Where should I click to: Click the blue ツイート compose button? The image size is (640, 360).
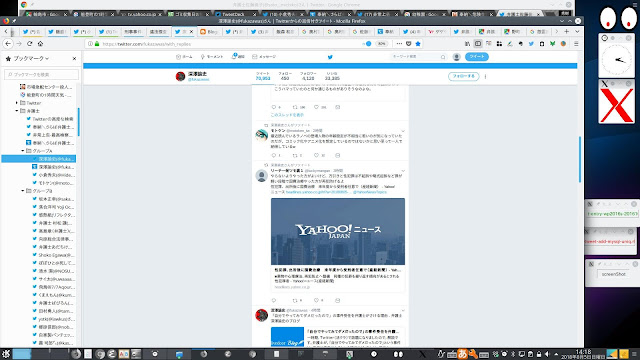[476, 57]
